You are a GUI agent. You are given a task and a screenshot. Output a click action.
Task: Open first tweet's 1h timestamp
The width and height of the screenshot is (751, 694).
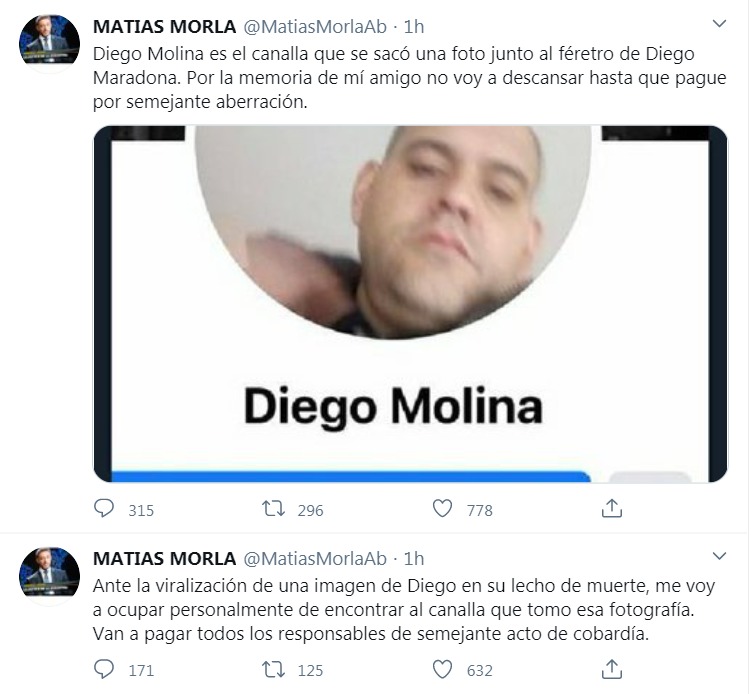pos(414,26)
